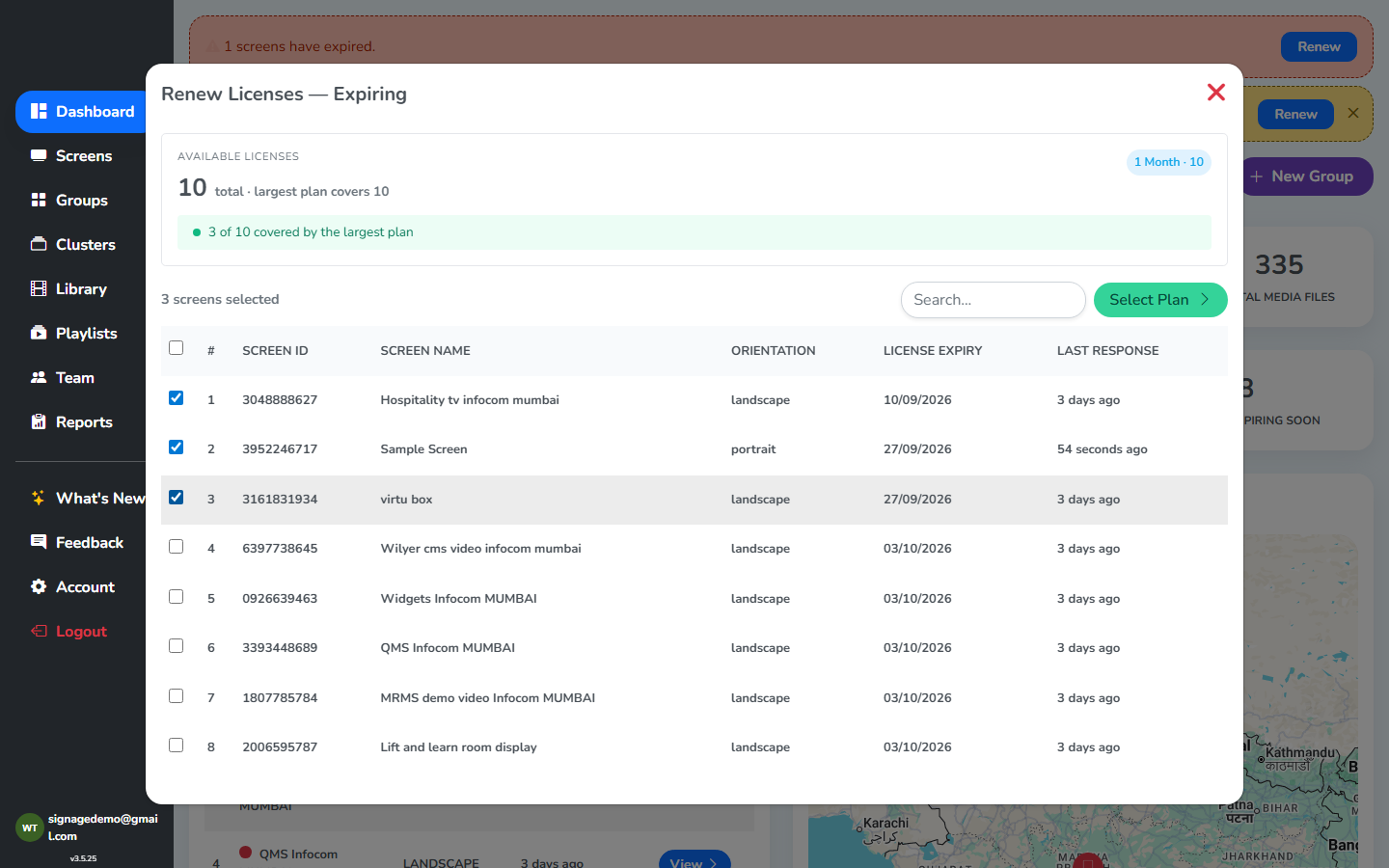Click screen ID 3048888627
1389x868 pixels.
[x=280, y=400]
